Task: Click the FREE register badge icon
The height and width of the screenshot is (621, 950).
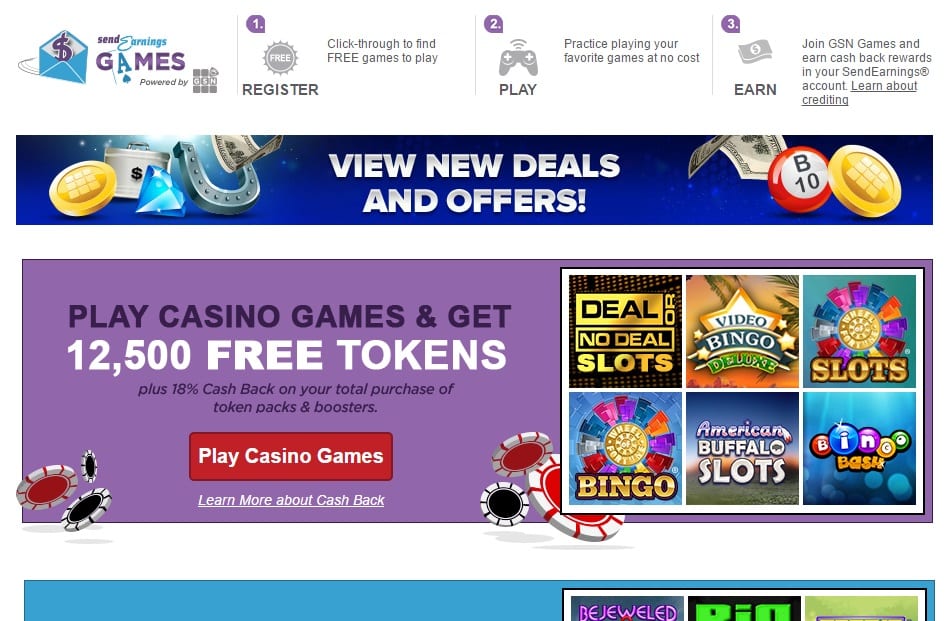Action: tap(280, 58)
